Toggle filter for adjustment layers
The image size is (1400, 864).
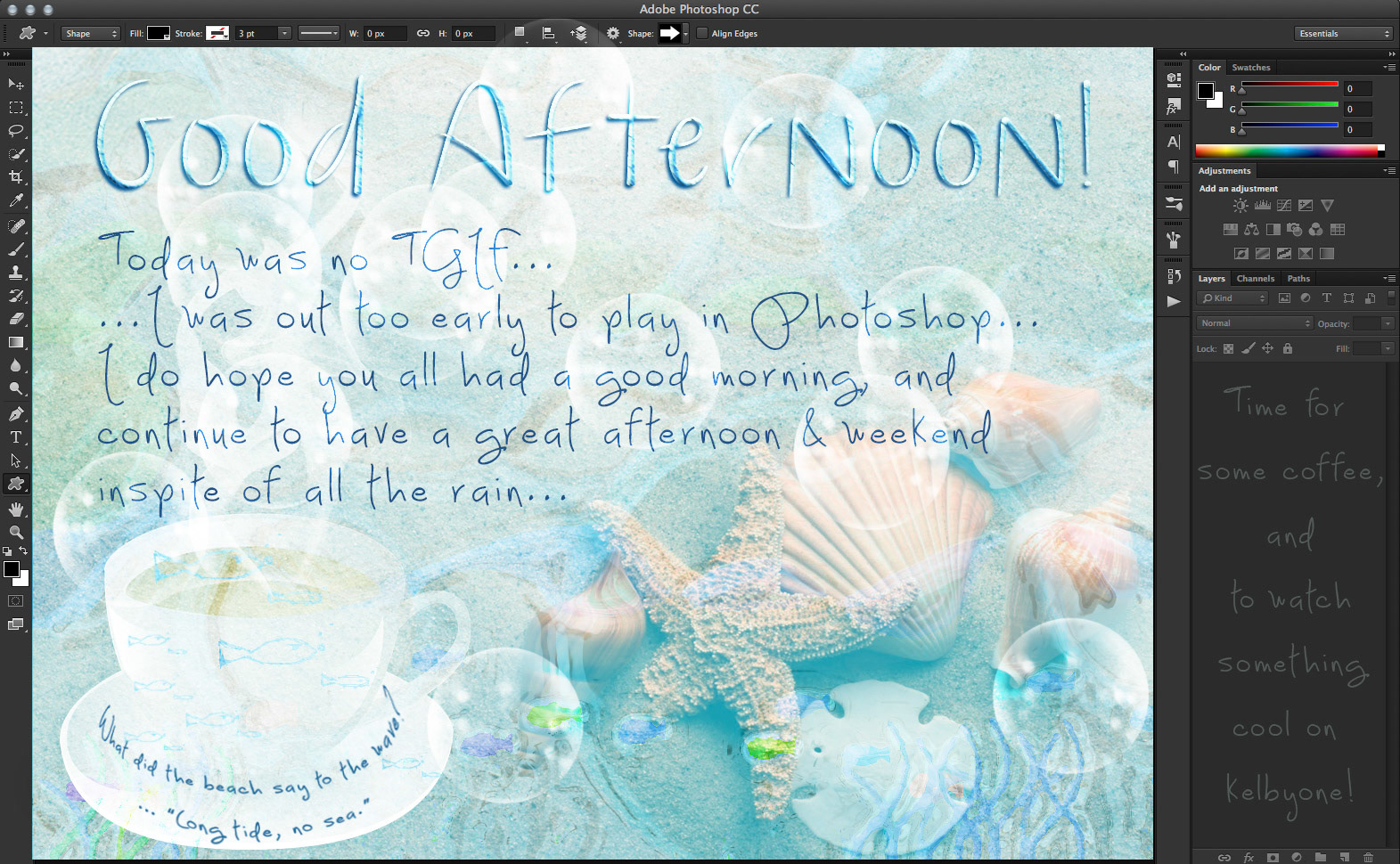click(1306, 298)
